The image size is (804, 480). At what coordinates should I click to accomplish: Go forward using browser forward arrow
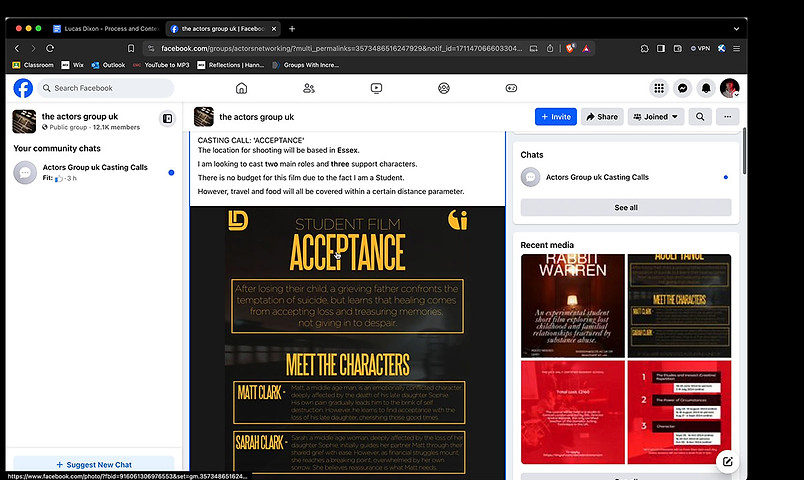(33, 48)
